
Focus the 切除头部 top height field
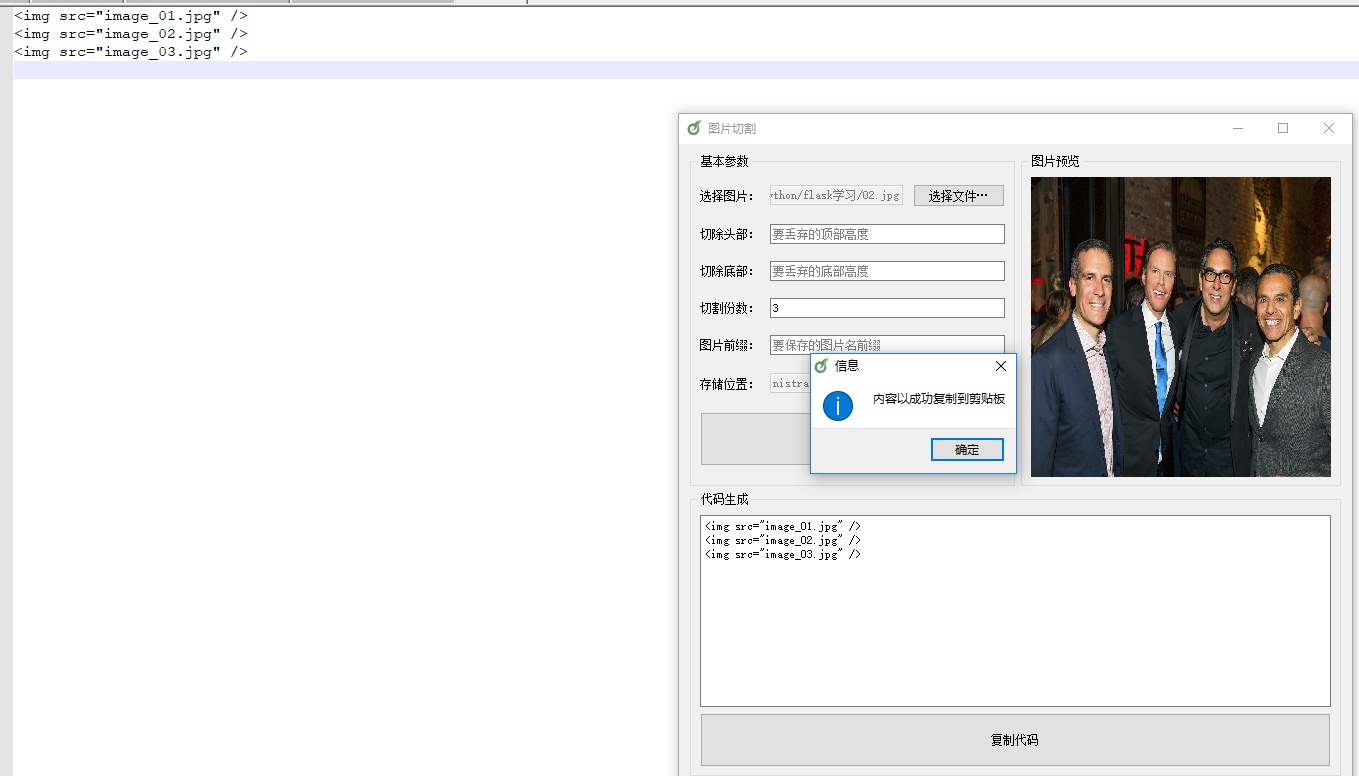pyautogui.click(x=886, y=234)
